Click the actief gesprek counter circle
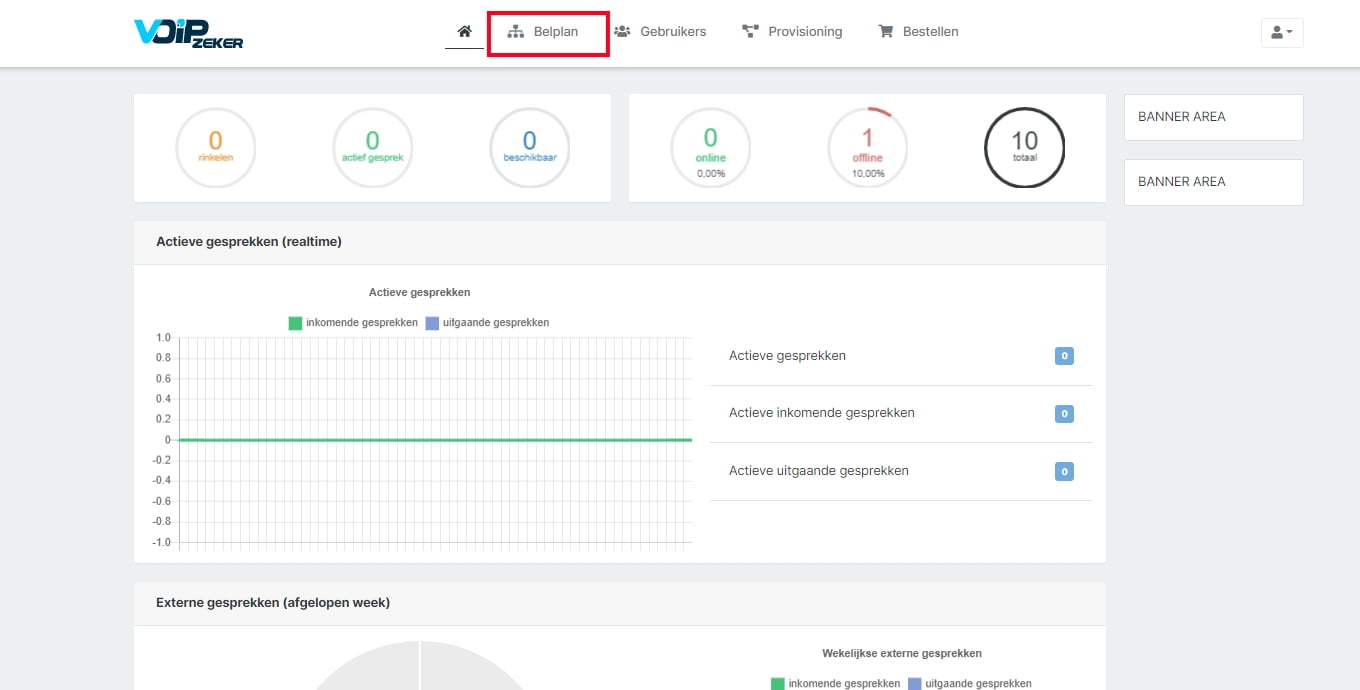 [x=372, y=147]
